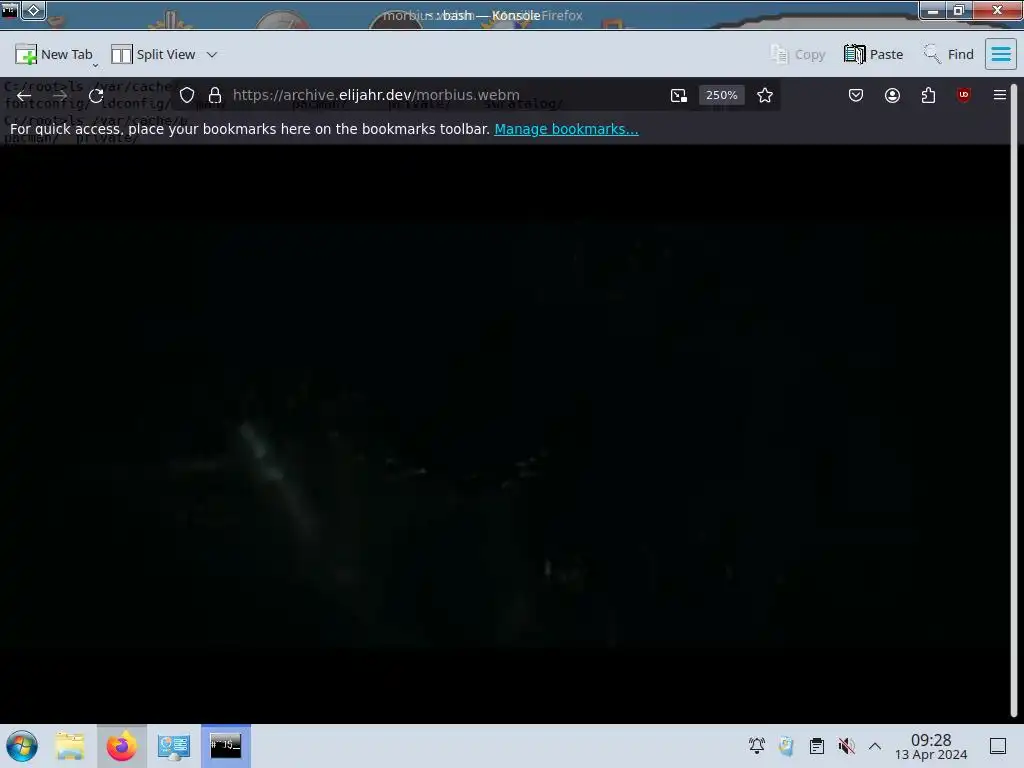1024x768 pixels.
Task: Open the tracking protection shield icon
Action: click(x=187, y=95)
